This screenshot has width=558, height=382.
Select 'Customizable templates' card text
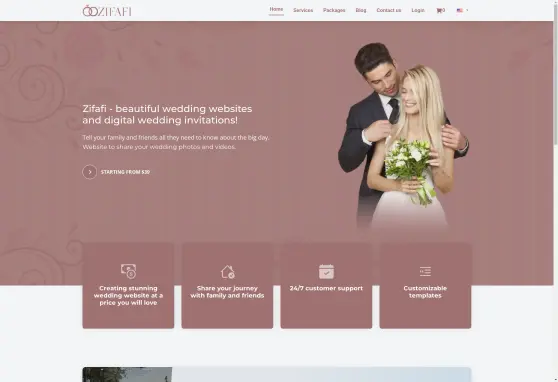[x=425, y=292]
